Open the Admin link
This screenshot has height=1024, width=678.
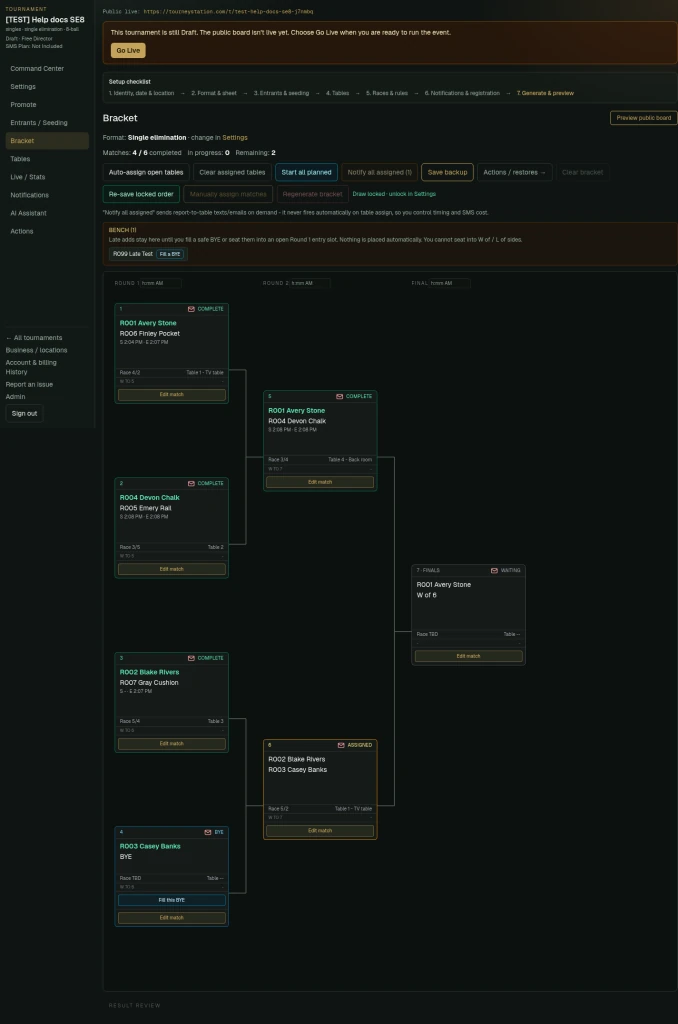click(x=15, y=396)
